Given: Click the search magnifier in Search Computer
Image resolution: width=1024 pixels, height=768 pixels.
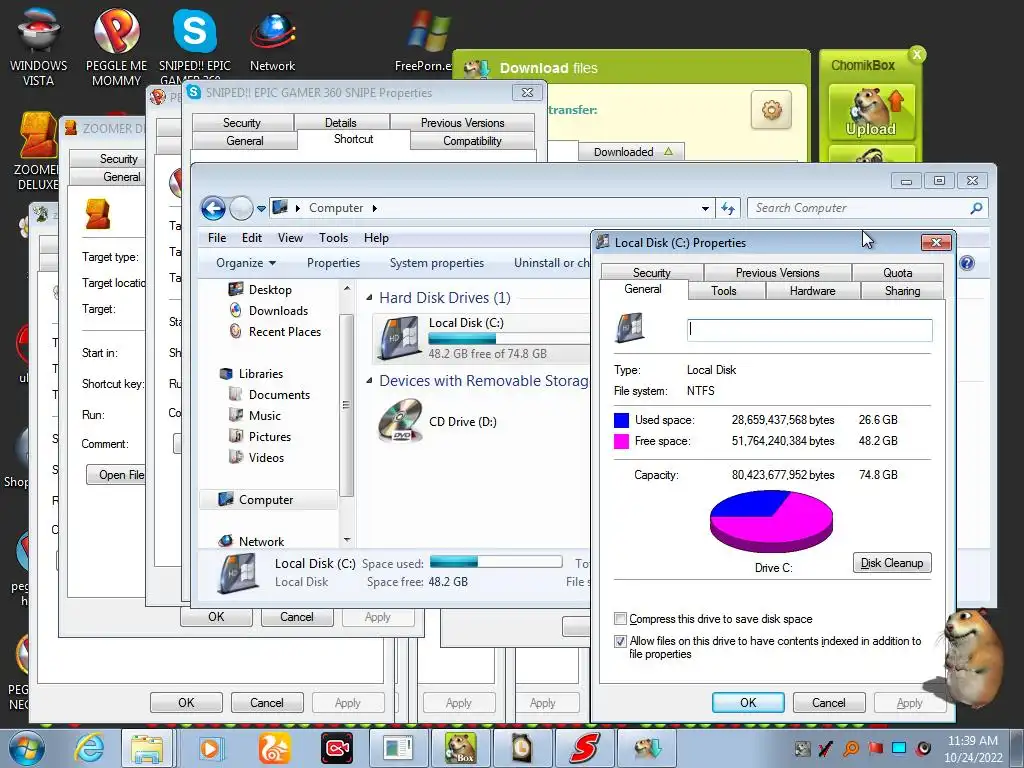Looking at the screenshot, I should tap(976, 208).
